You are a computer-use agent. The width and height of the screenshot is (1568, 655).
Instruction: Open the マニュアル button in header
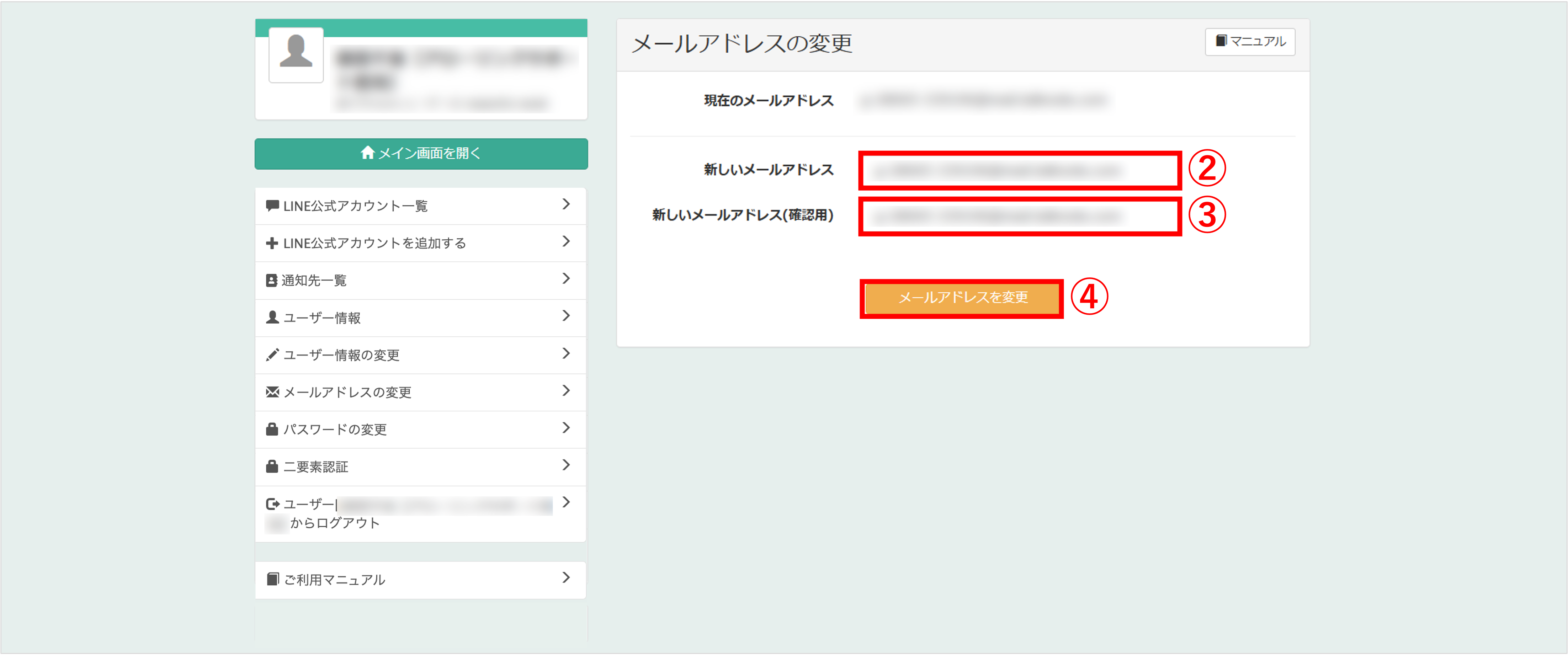click(x=1250, y=41)
